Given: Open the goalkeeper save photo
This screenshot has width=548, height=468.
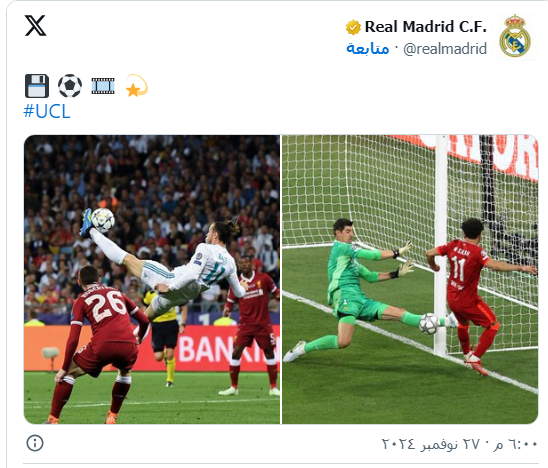Looking at the screenshot, I should (x=410, y=279).
